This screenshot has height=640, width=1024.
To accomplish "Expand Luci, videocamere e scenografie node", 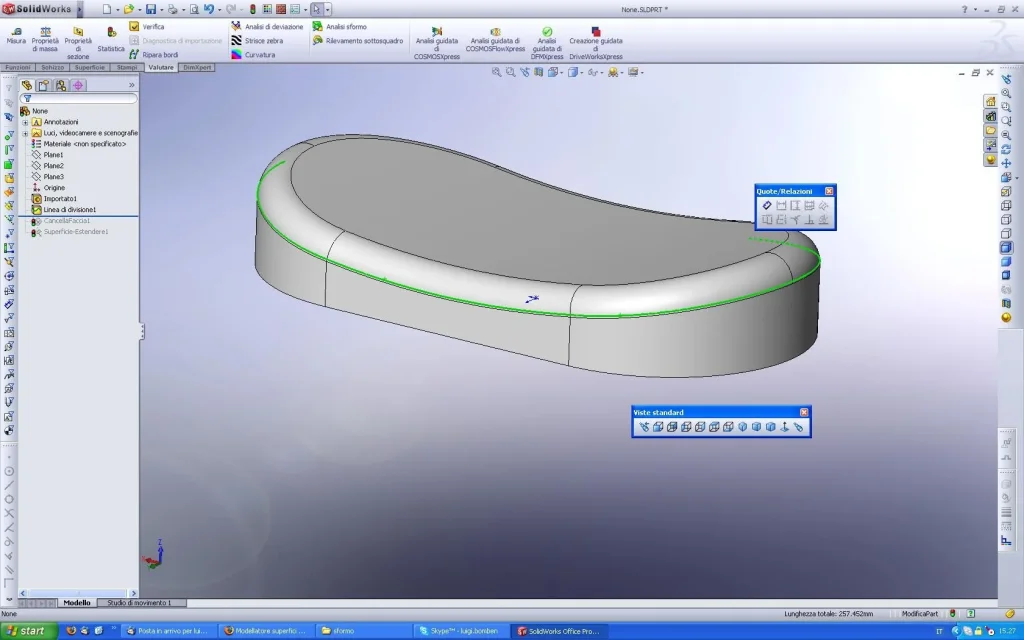I will 25,133.
